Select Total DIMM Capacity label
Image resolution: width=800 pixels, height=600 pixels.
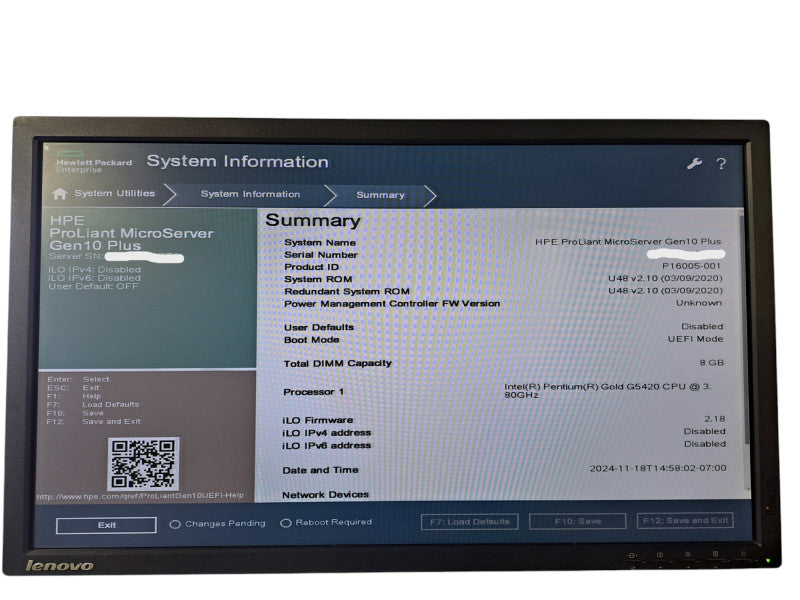(338, 363)
